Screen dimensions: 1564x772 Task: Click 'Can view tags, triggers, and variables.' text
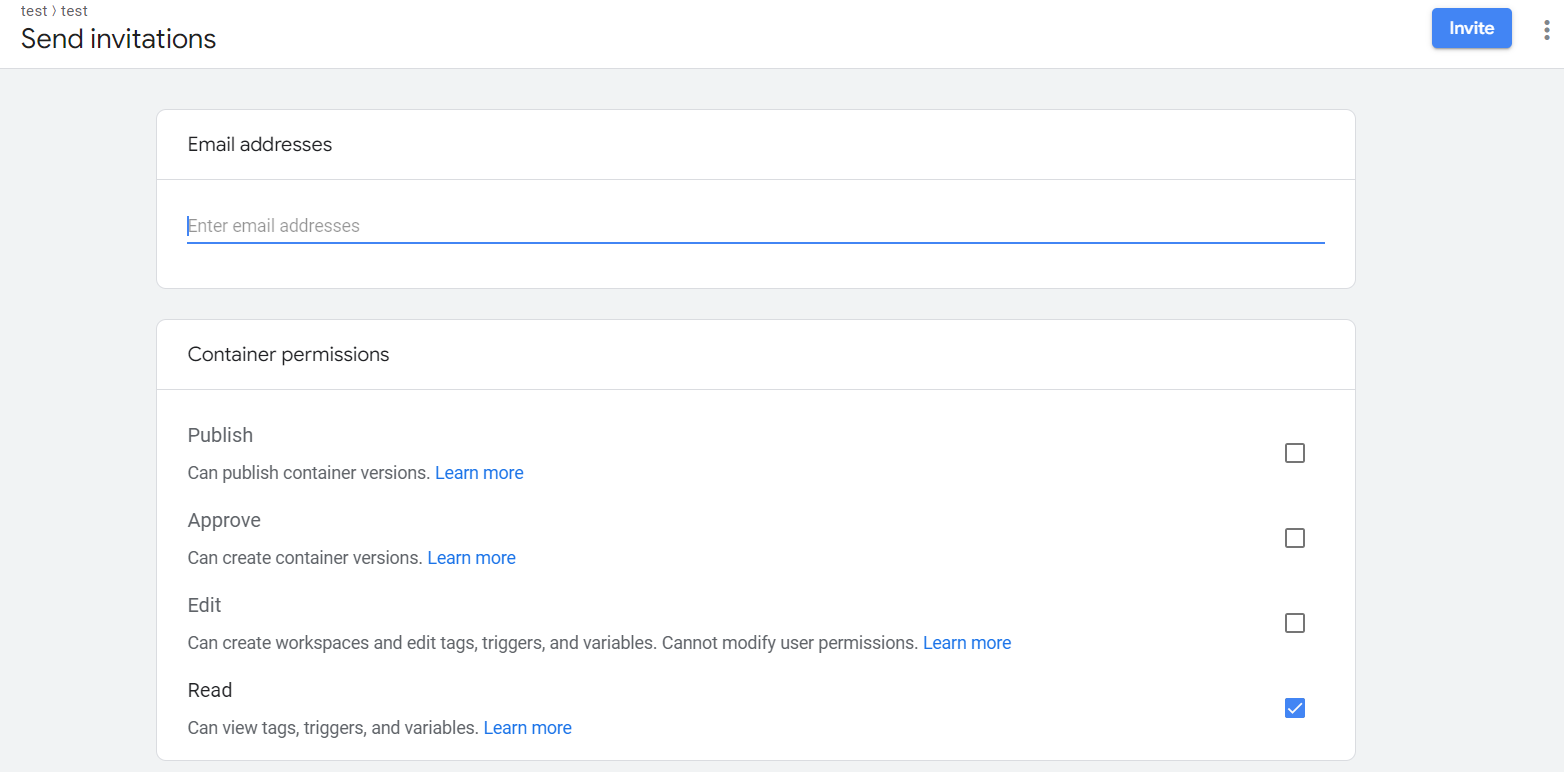pos(333,728)
